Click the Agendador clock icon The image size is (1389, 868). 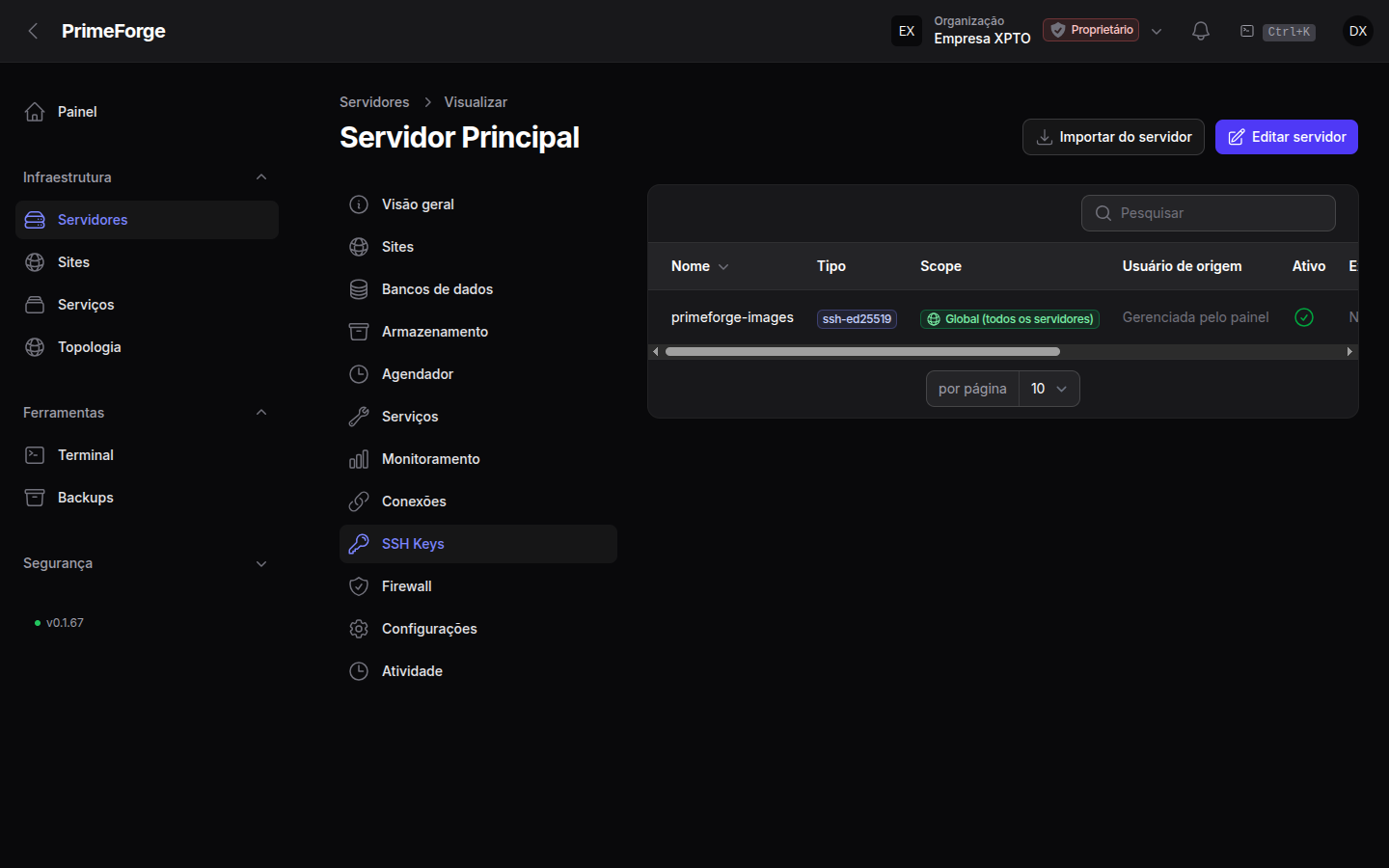pyautogui.click(x=359, y=374)
